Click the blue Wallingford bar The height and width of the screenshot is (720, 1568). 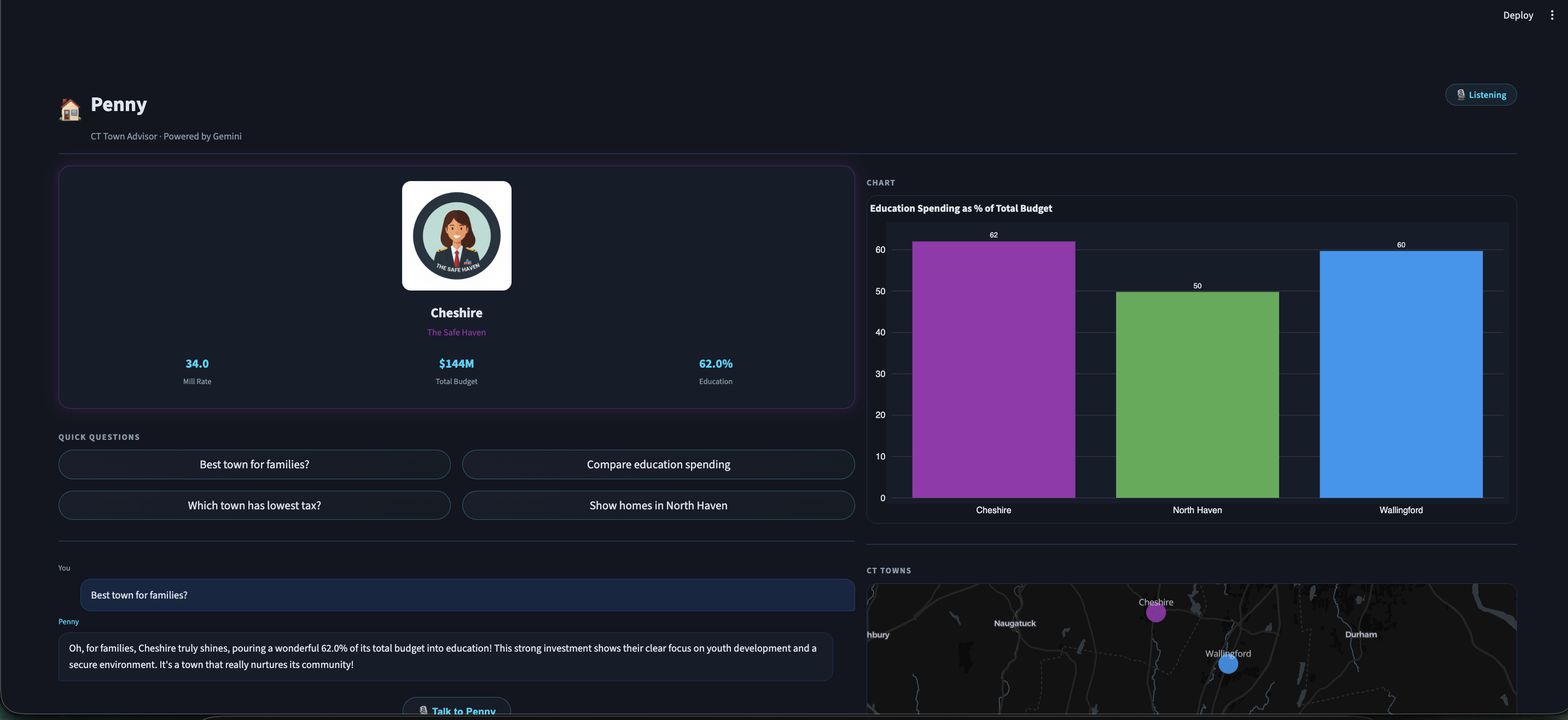click(x=1401, y=374)
